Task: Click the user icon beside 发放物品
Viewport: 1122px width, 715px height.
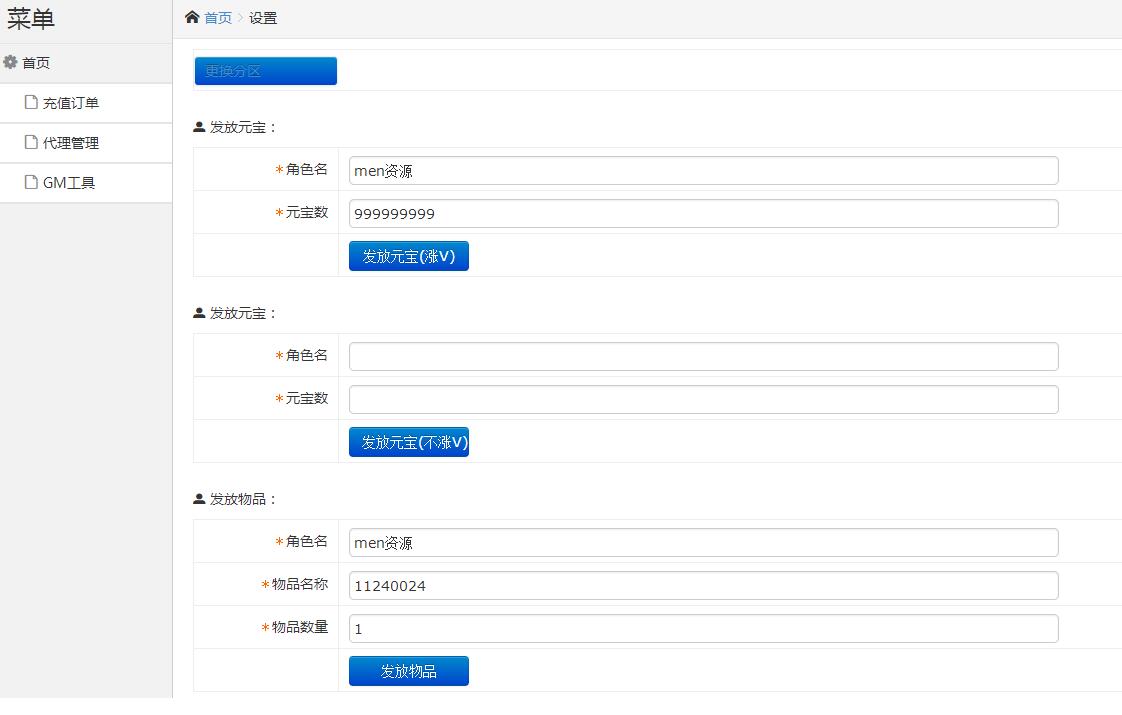Action: coord(199,499)
